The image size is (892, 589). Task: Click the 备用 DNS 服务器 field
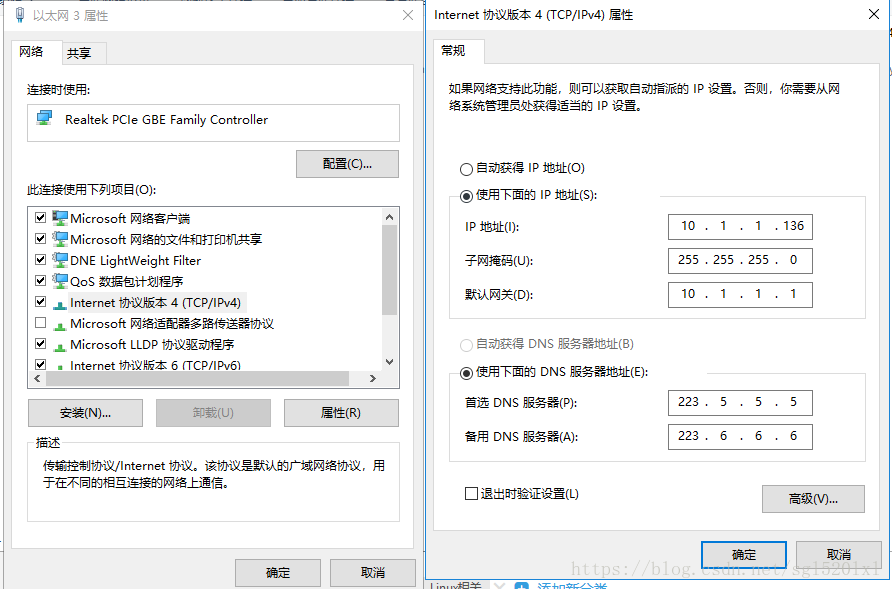coord(740,437)
